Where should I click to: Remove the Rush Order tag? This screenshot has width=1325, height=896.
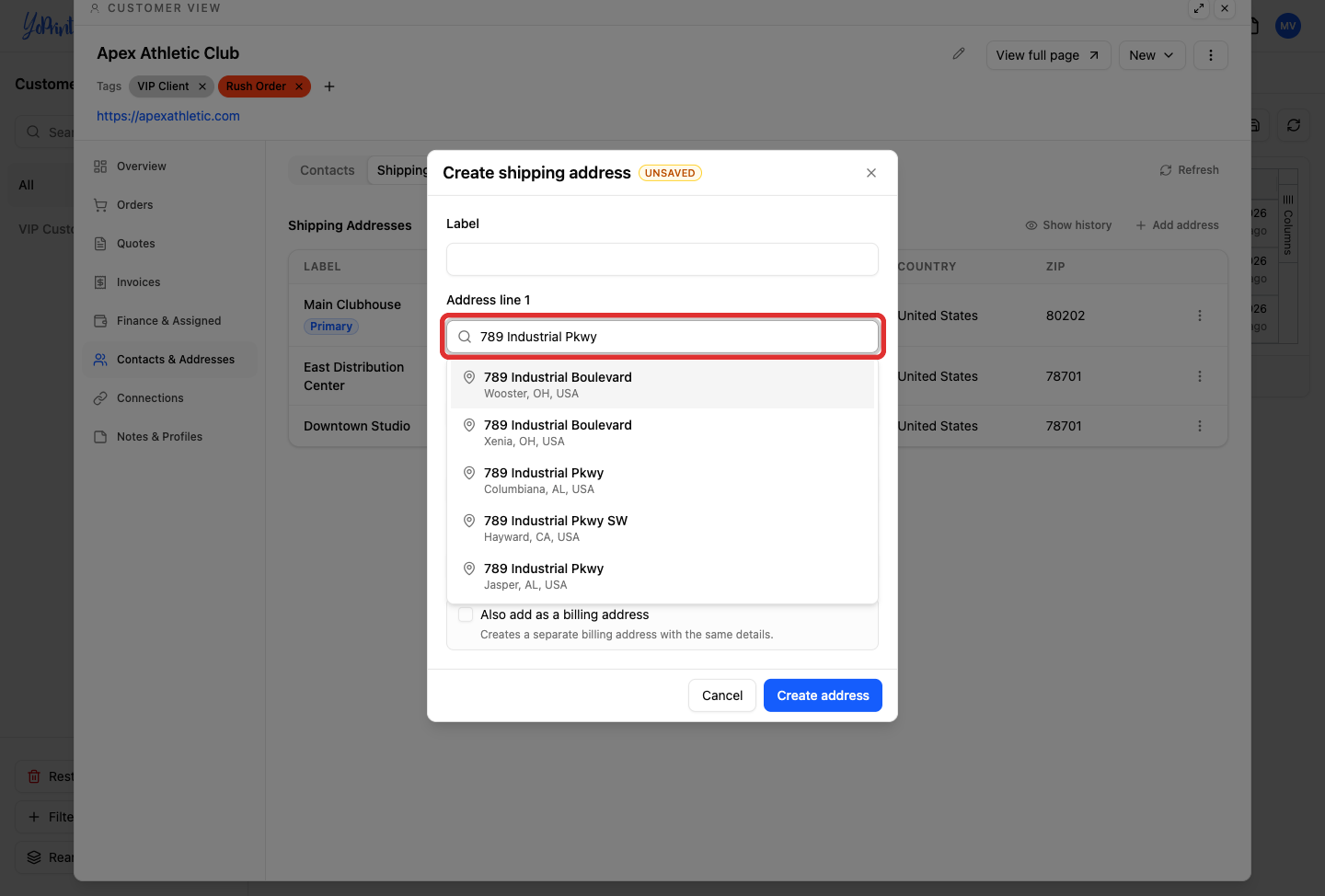coord(299,86)
